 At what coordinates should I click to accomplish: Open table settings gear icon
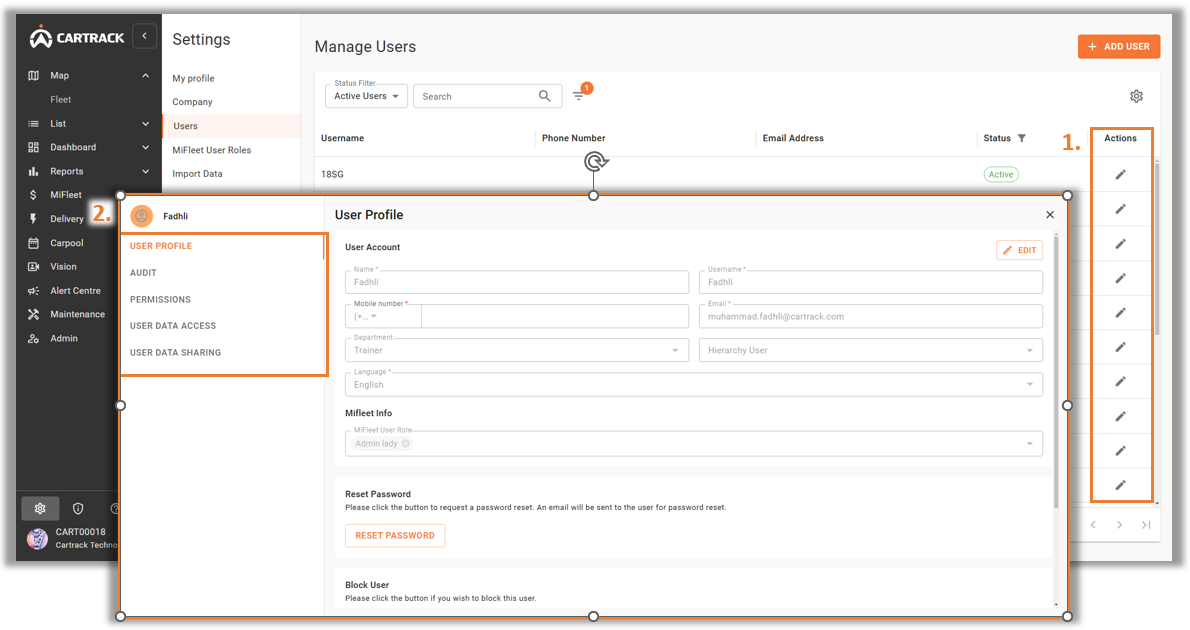1136,96
